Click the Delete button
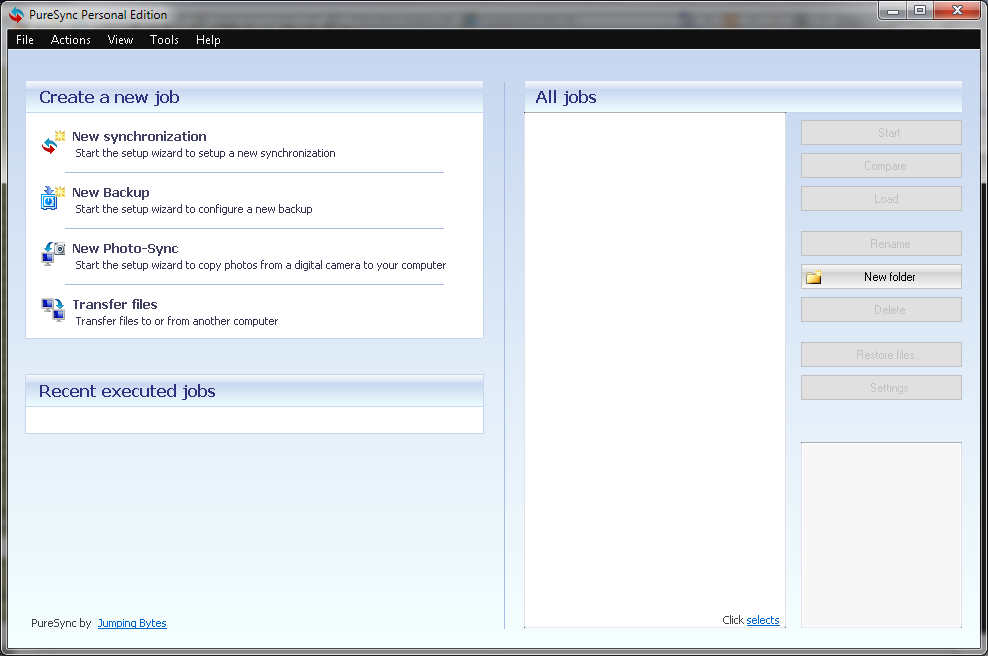This screenshot has width=988, height=656. click(881, 309)
